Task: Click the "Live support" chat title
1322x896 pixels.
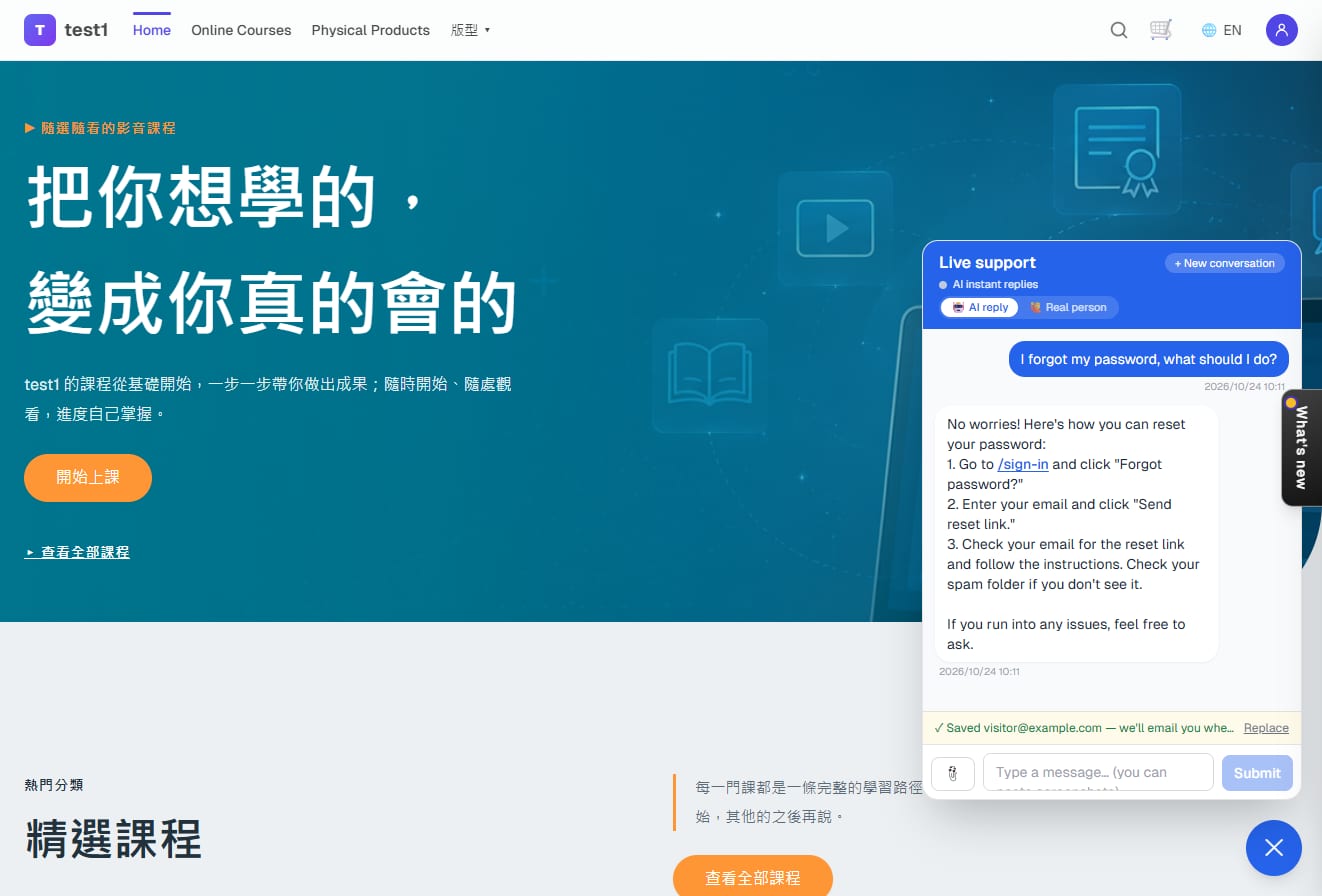Action: 987,262
